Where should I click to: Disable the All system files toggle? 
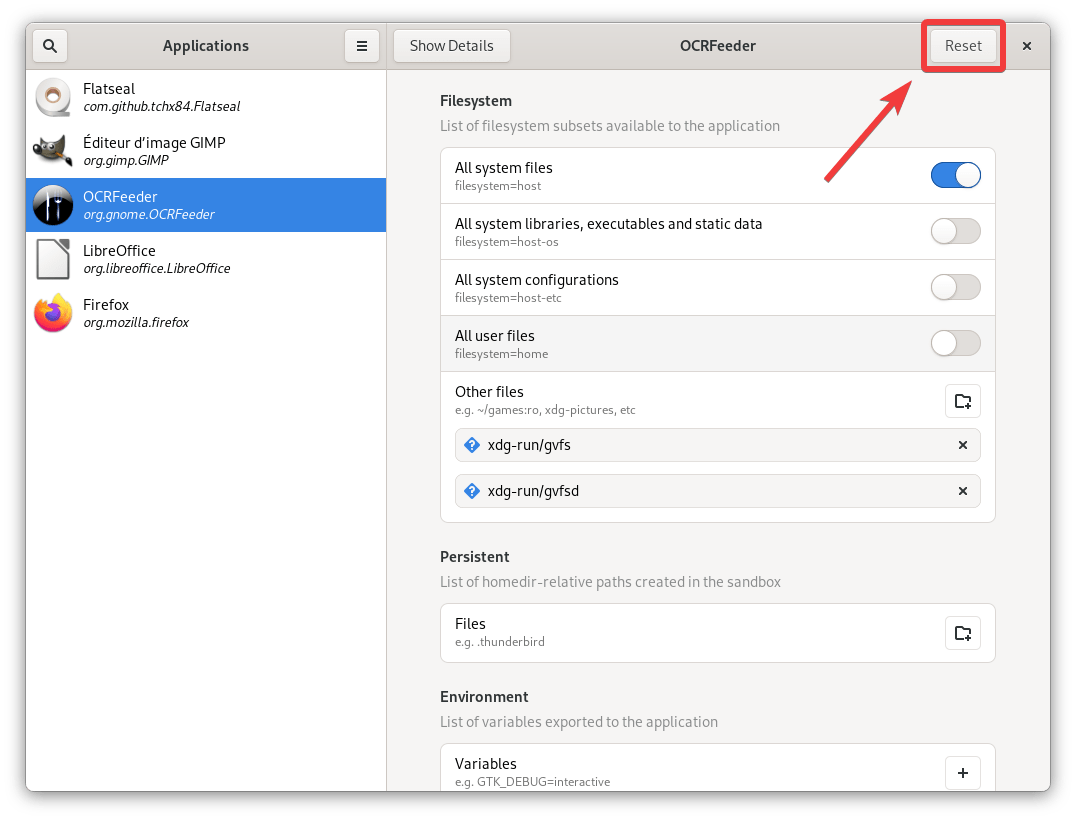click(x=955, y=176)
